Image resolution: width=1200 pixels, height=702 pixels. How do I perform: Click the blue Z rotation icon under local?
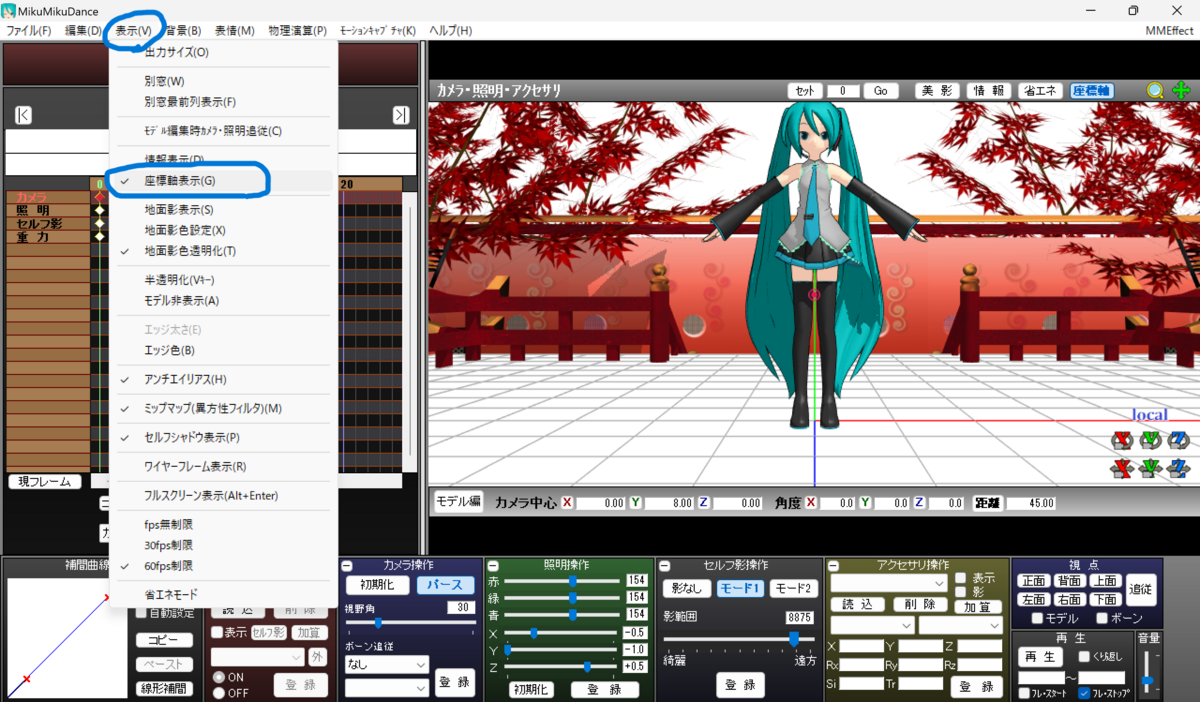1179,440
